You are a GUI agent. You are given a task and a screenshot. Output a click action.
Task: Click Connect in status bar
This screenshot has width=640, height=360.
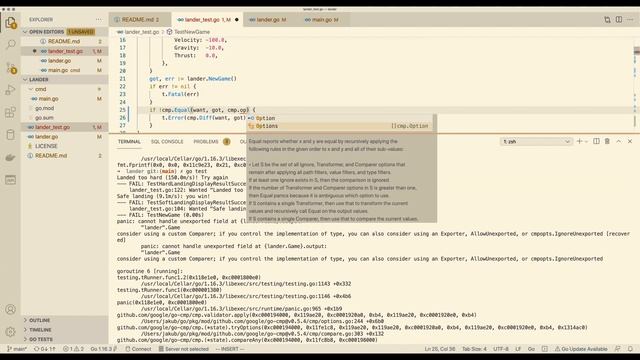138,349
